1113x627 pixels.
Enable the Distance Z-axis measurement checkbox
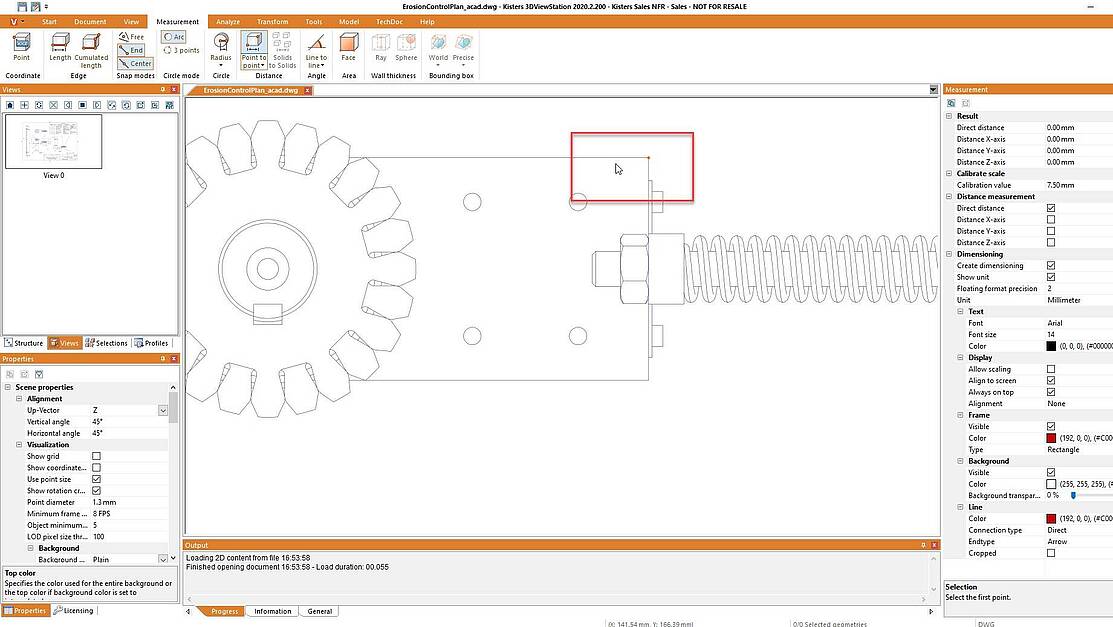pos(1051,242)
